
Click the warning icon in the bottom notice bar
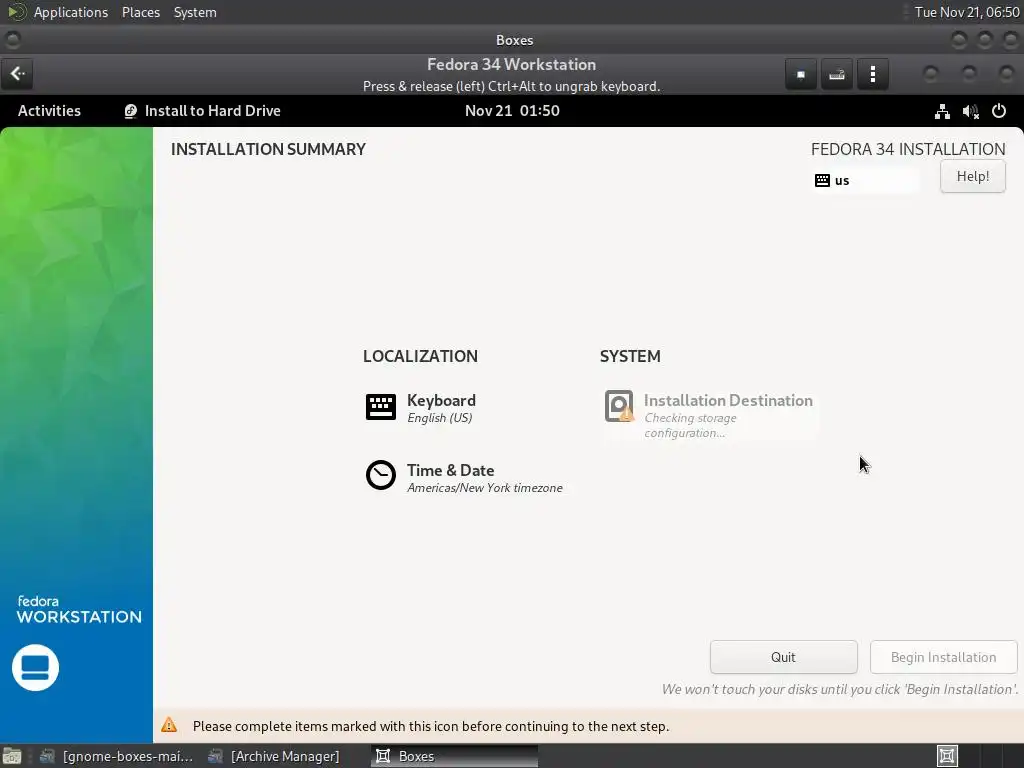coord(169,725)
